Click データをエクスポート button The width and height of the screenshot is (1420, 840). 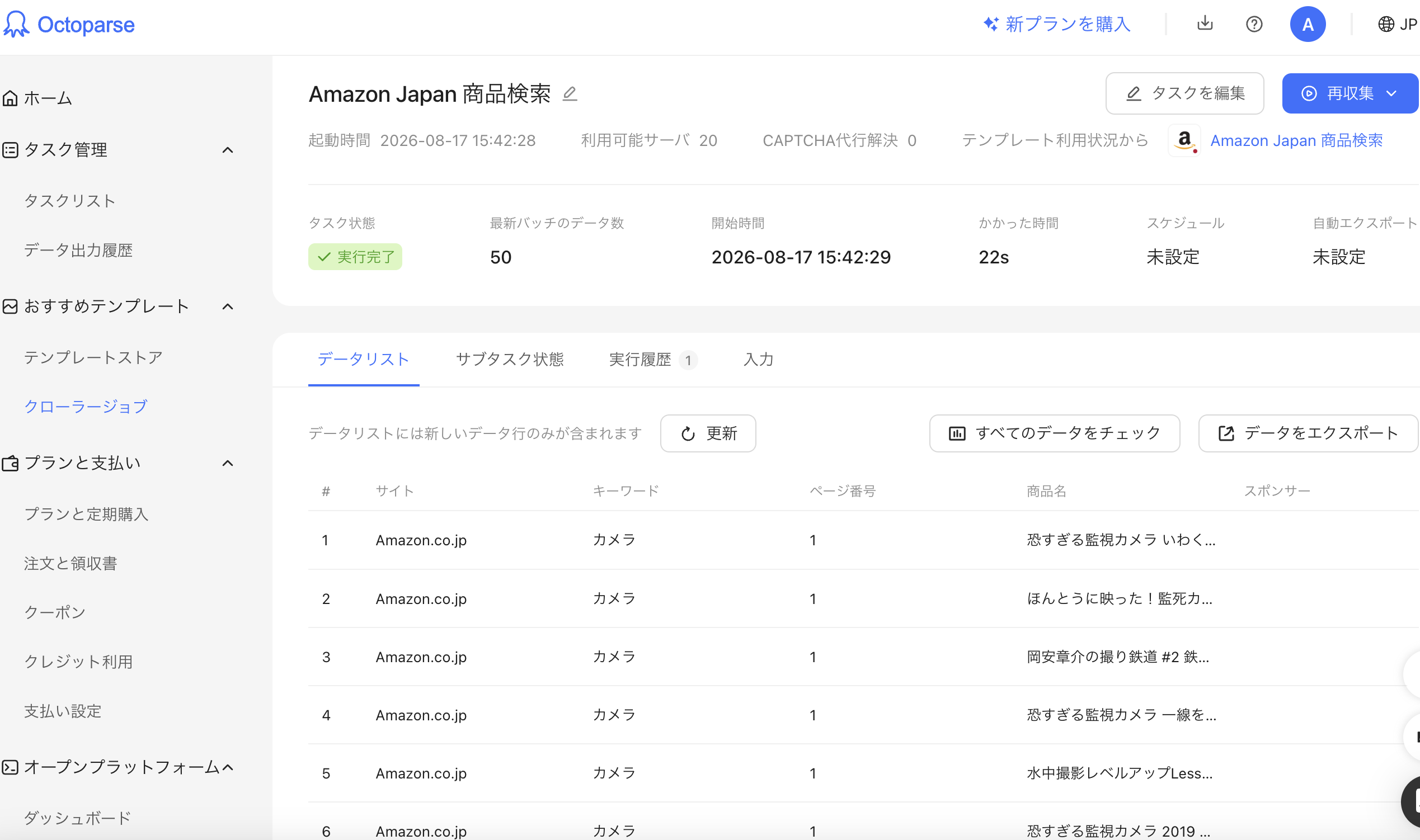click(1308, 433)
